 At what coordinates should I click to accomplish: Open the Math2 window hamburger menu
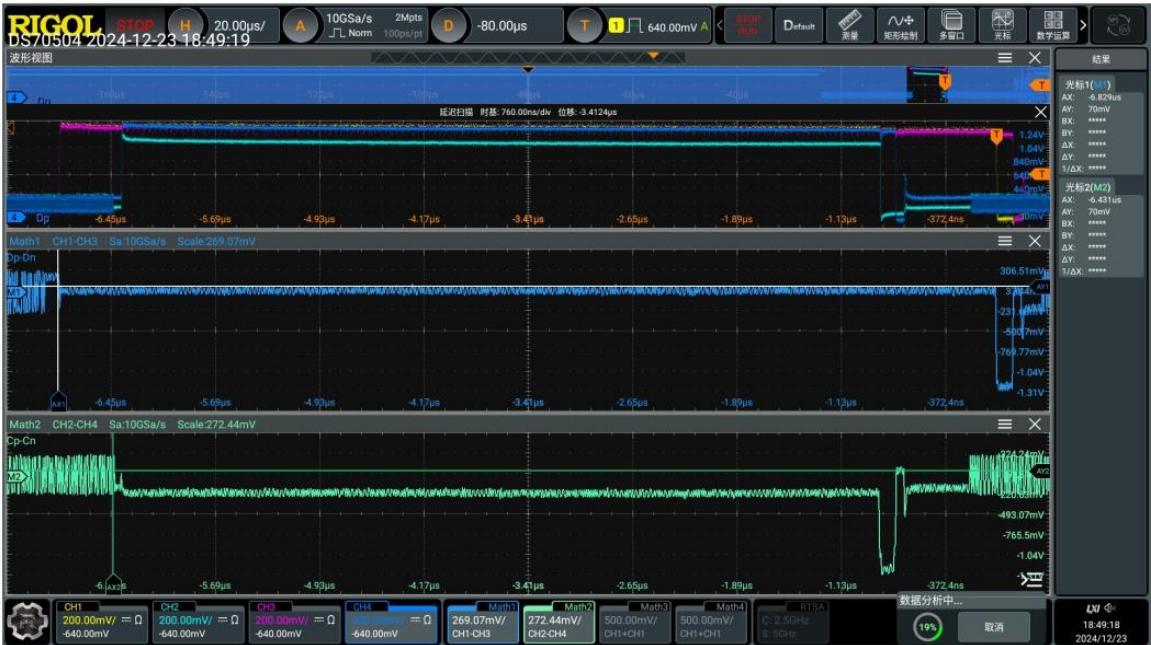pyautogui.click(x=1005, y=424)
